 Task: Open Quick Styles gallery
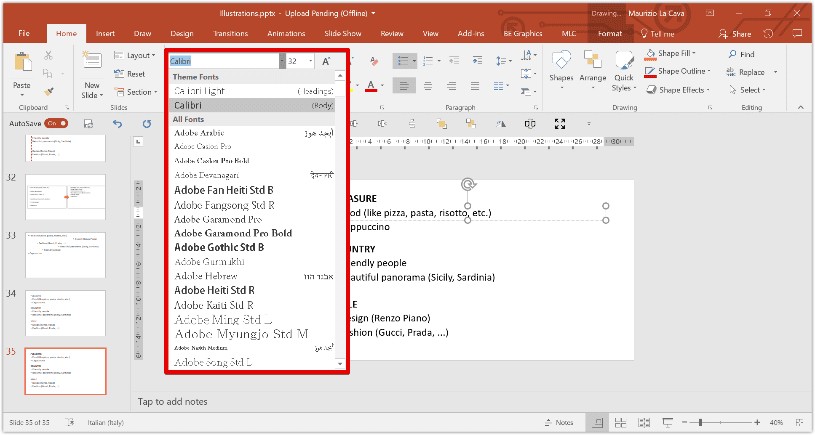[624, 64]
